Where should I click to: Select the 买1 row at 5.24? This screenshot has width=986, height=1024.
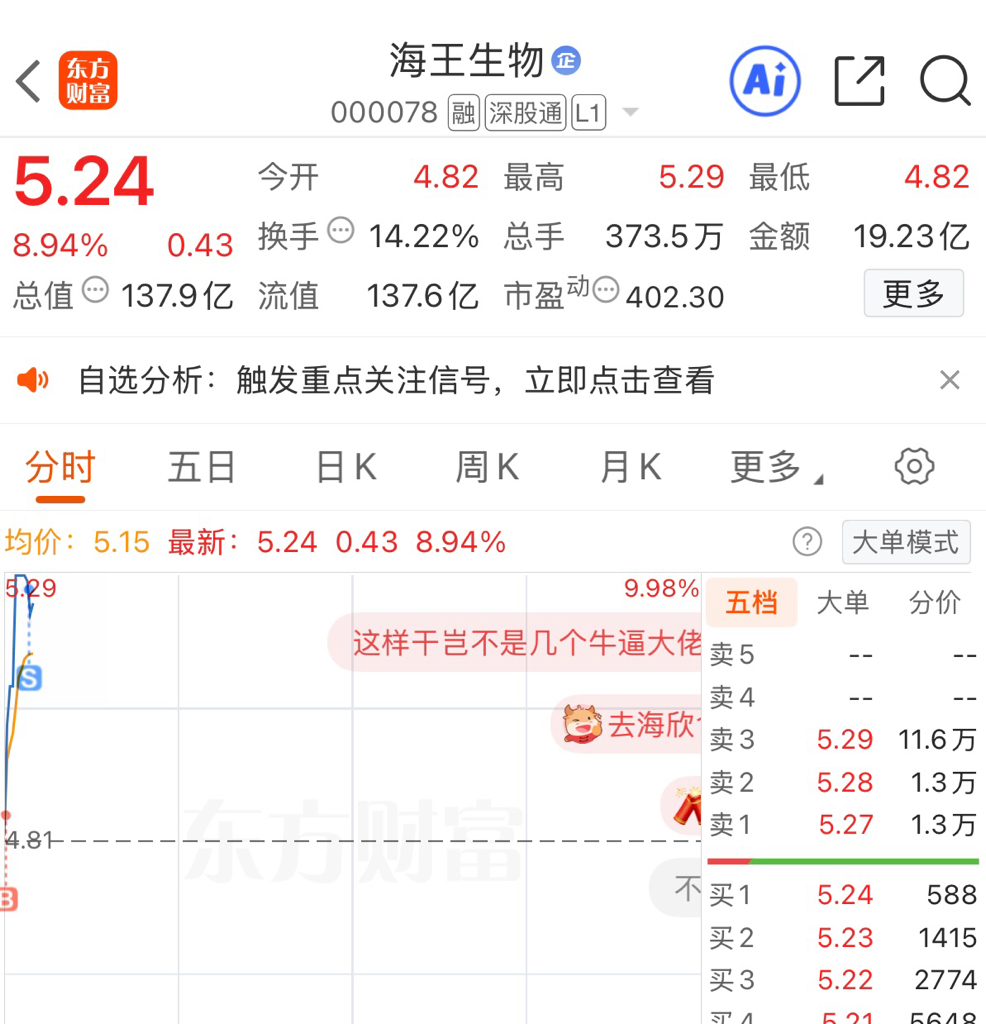pos(843,895)
